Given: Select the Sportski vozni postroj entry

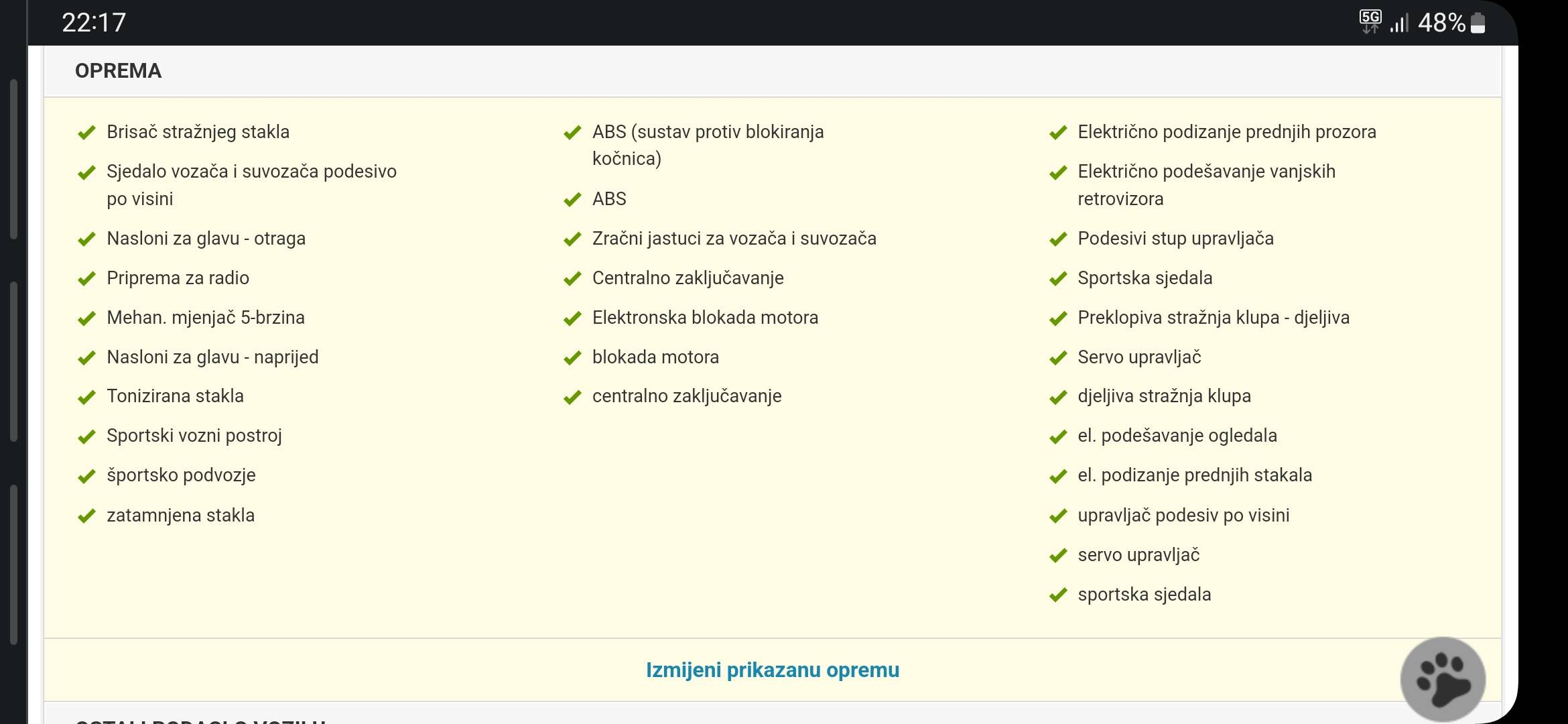Looking at the screenshot, I should pyautogui.click(x=194, y=436).
